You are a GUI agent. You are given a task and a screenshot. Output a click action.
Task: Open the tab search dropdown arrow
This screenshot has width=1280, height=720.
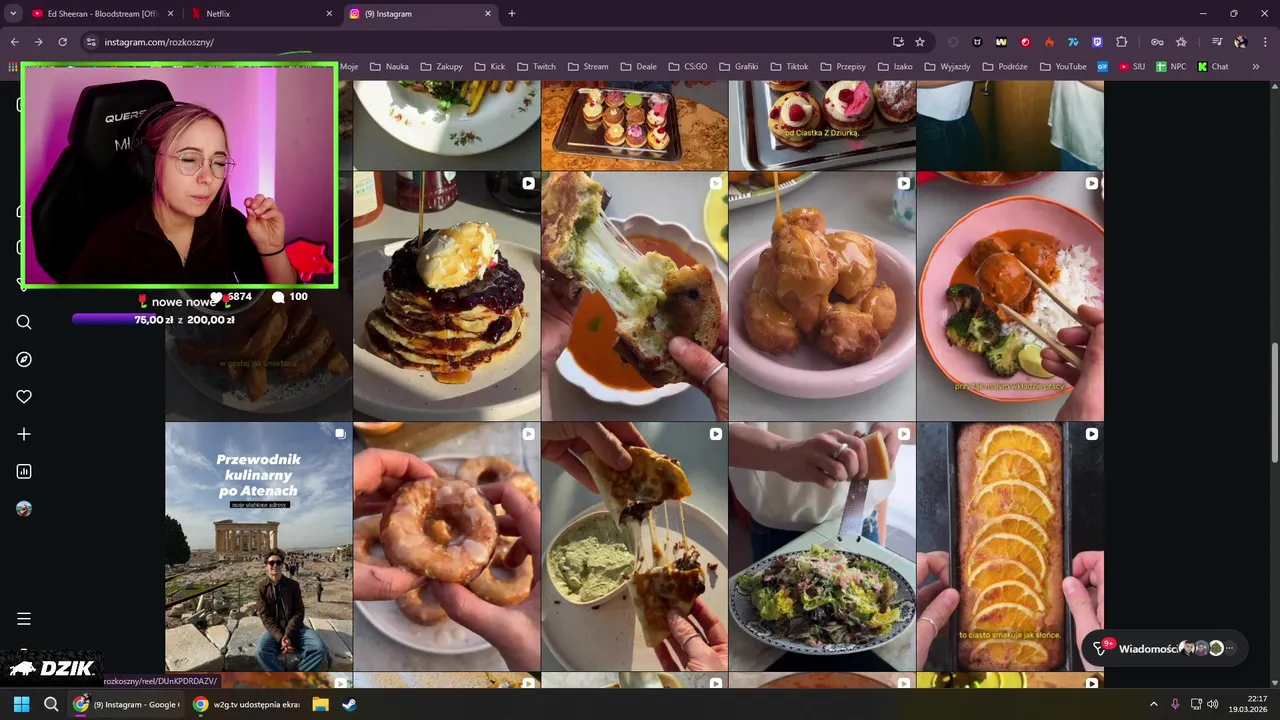point(13,14)
